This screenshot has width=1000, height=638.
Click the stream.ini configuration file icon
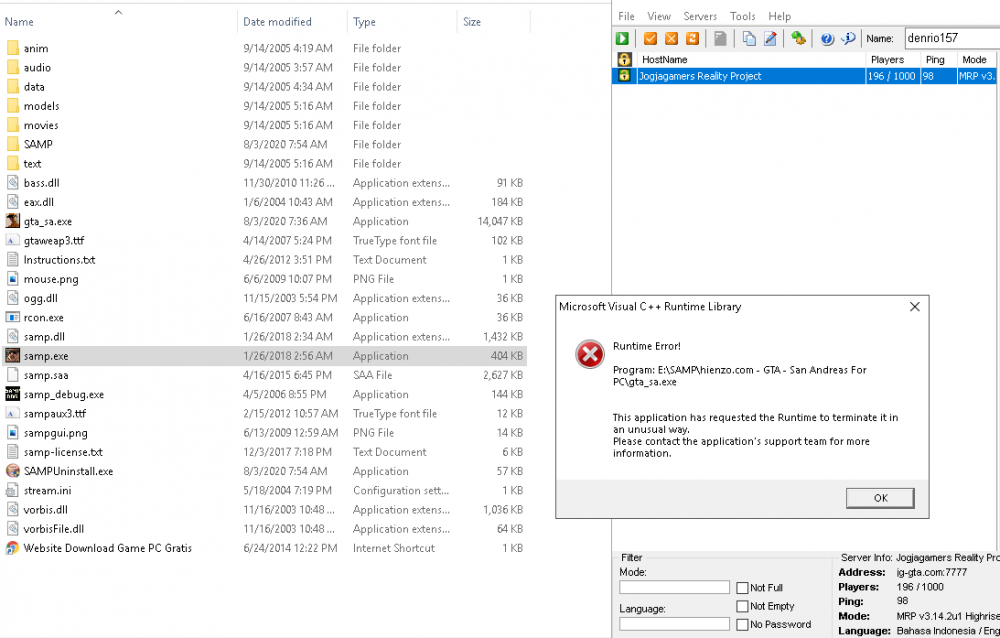pos(13,491)
